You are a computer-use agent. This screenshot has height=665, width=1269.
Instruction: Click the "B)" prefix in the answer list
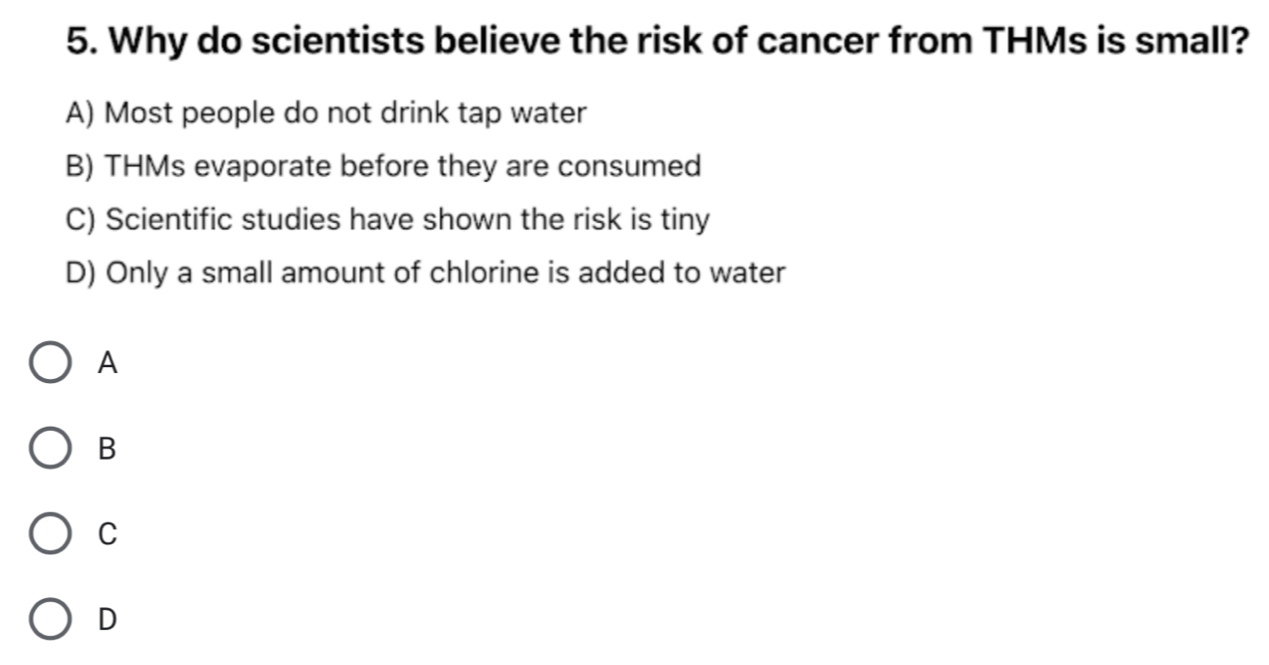coord(79,166)
